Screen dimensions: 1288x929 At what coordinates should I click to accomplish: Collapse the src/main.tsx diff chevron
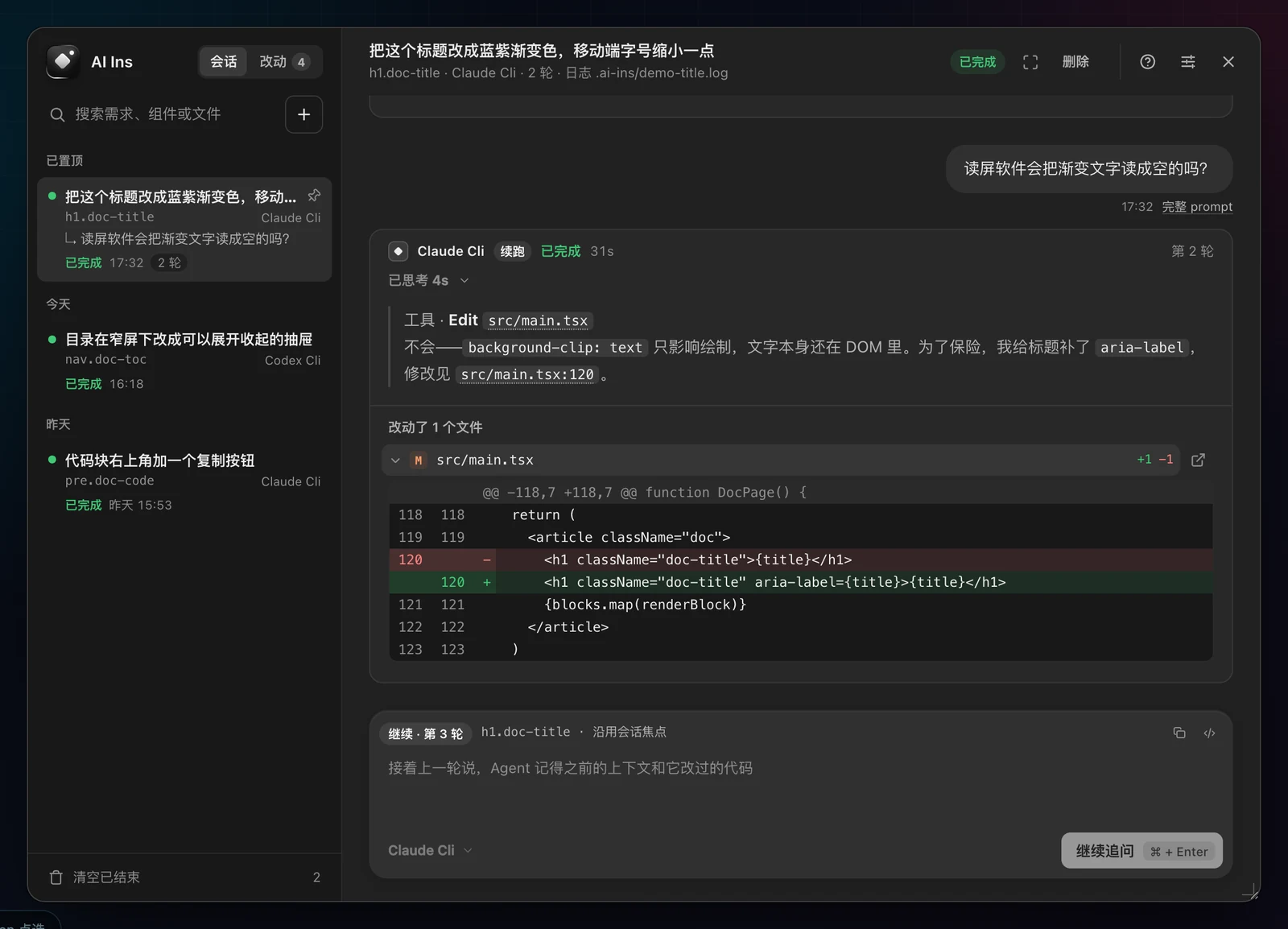395,460
